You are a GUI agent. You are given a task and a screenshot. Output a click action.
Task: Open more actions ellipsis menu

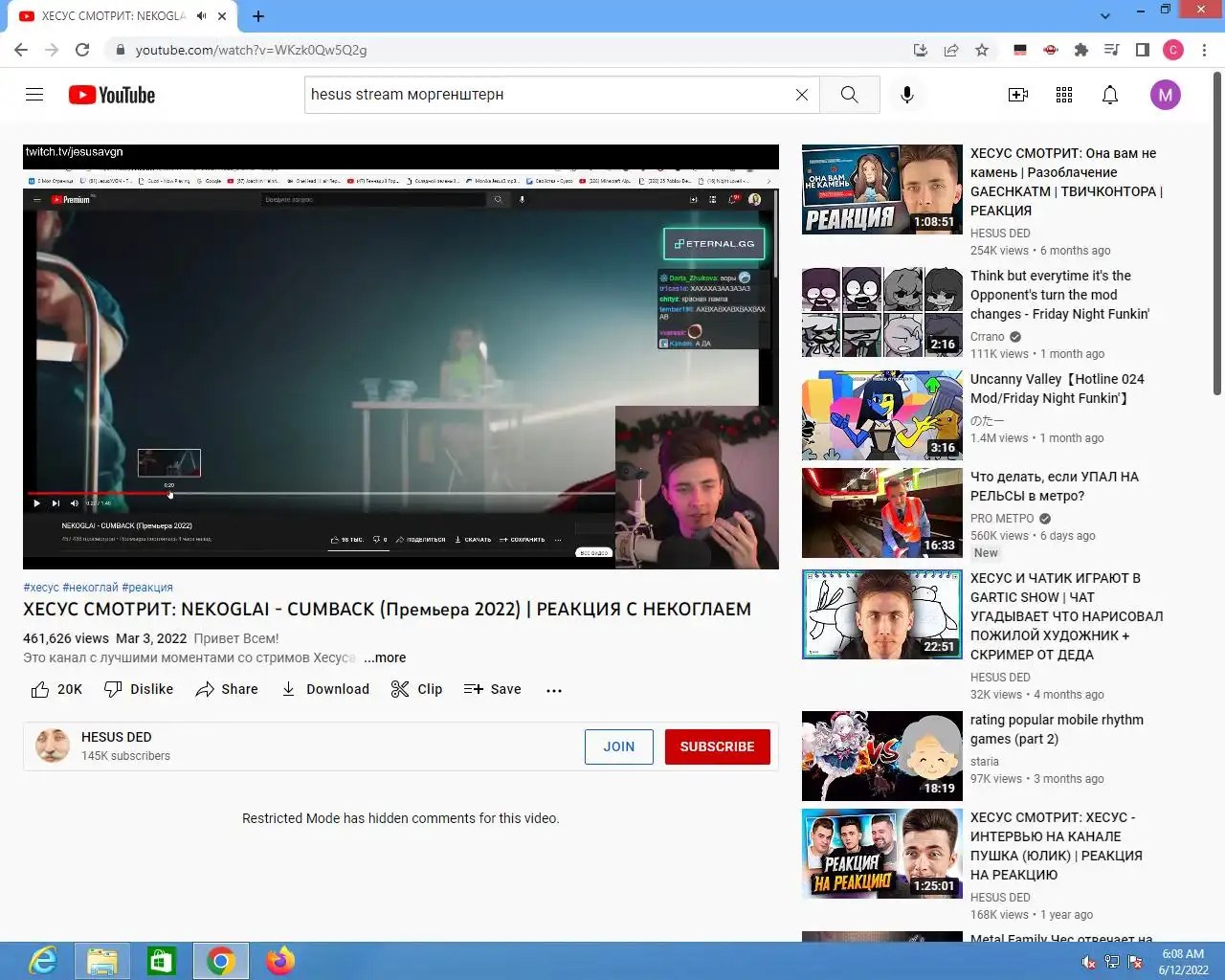554,690
